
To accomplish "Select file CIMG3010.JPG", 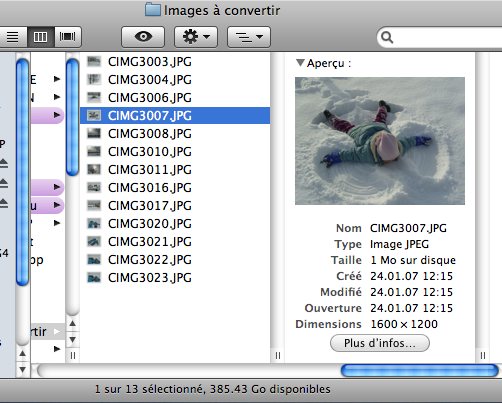I will pyautogui.click(x=175, y=152).
